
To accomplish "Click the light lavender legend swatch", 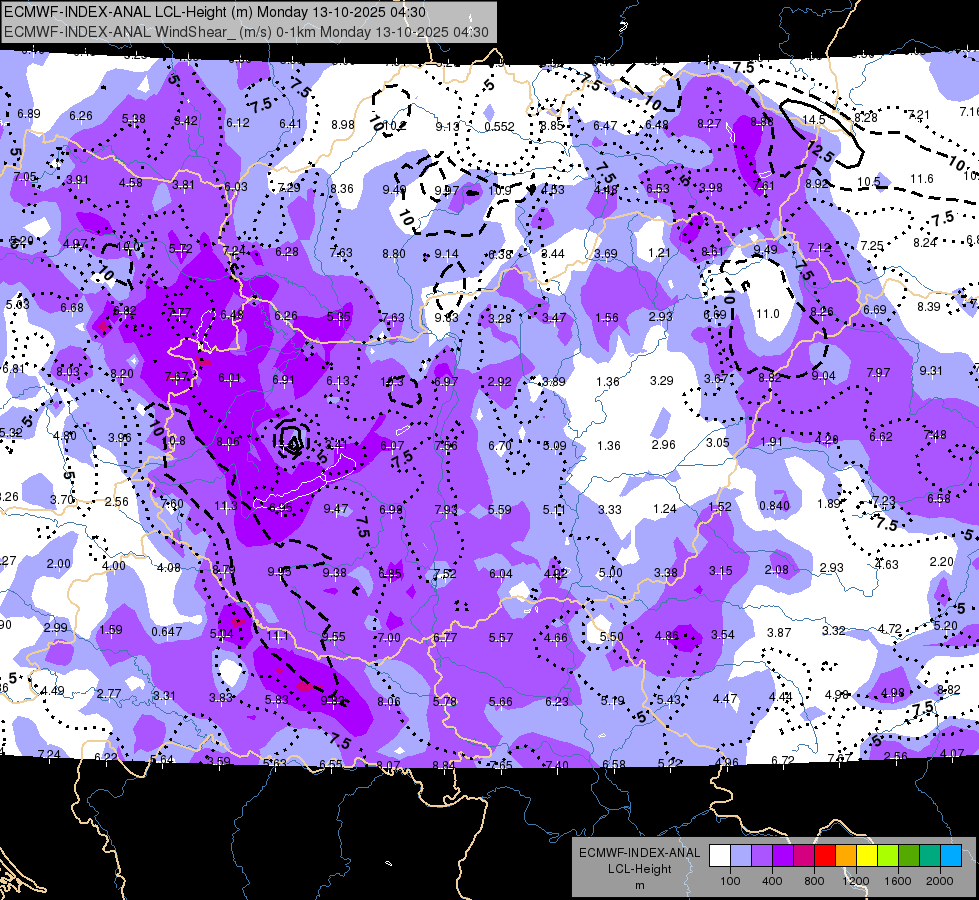I will coord(740,856).
